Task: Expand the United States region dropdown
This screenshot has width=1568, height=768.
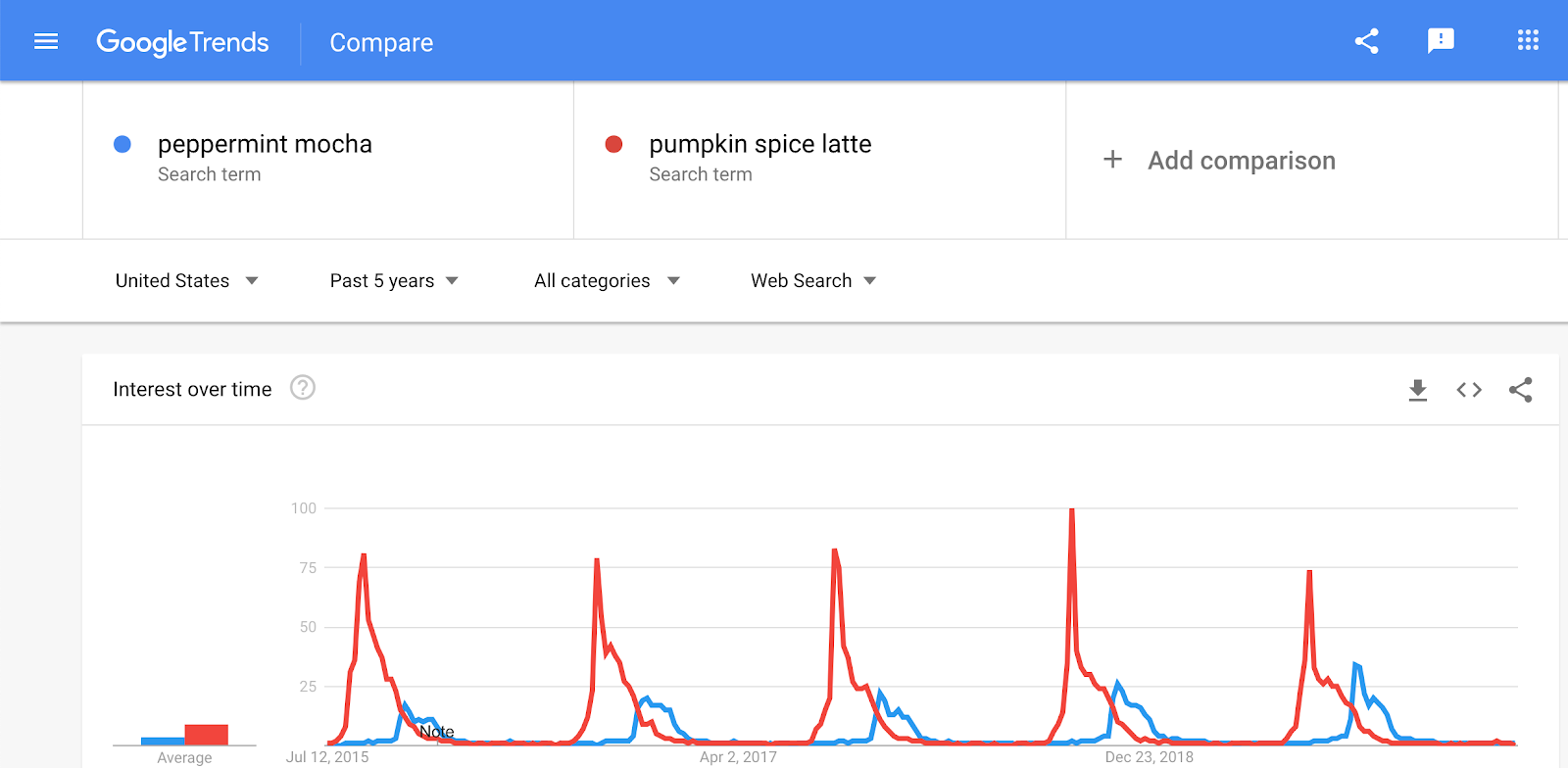Action: [186, 281]
